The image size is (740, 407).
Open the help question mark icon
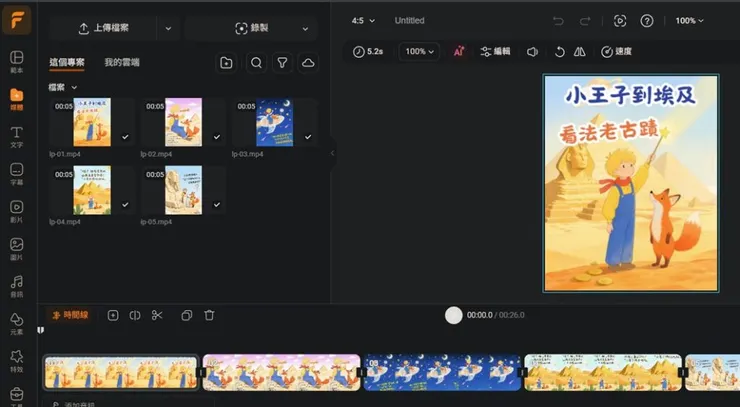647,21
